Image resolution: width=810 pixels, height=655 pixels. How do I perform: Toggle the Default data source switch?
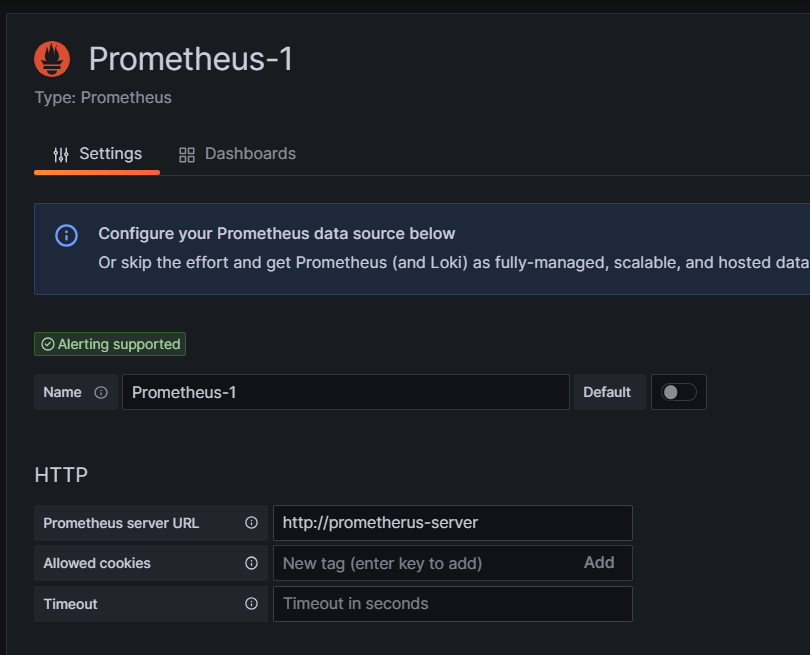(x=678, y=392)
